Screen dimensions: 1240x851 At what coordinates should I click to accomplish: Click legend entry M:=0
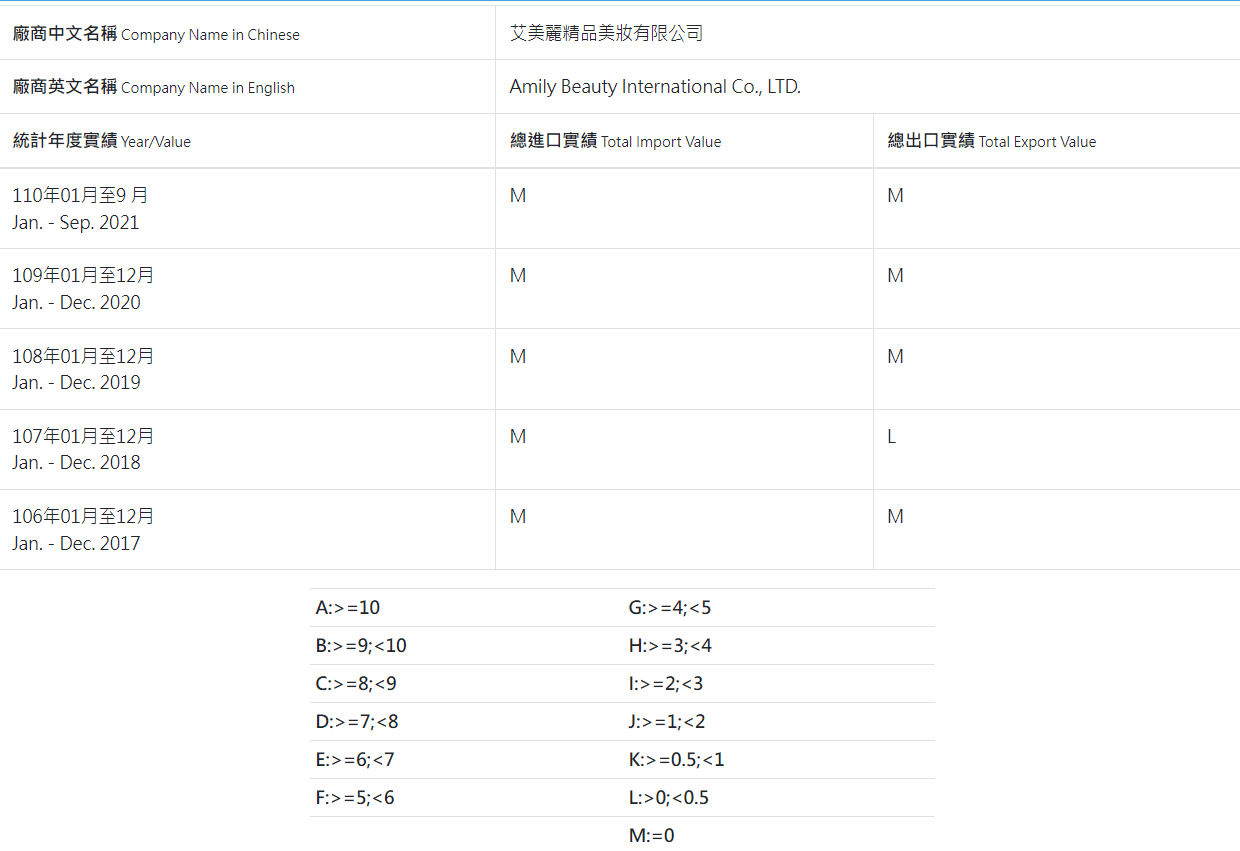tap(651, 835)
